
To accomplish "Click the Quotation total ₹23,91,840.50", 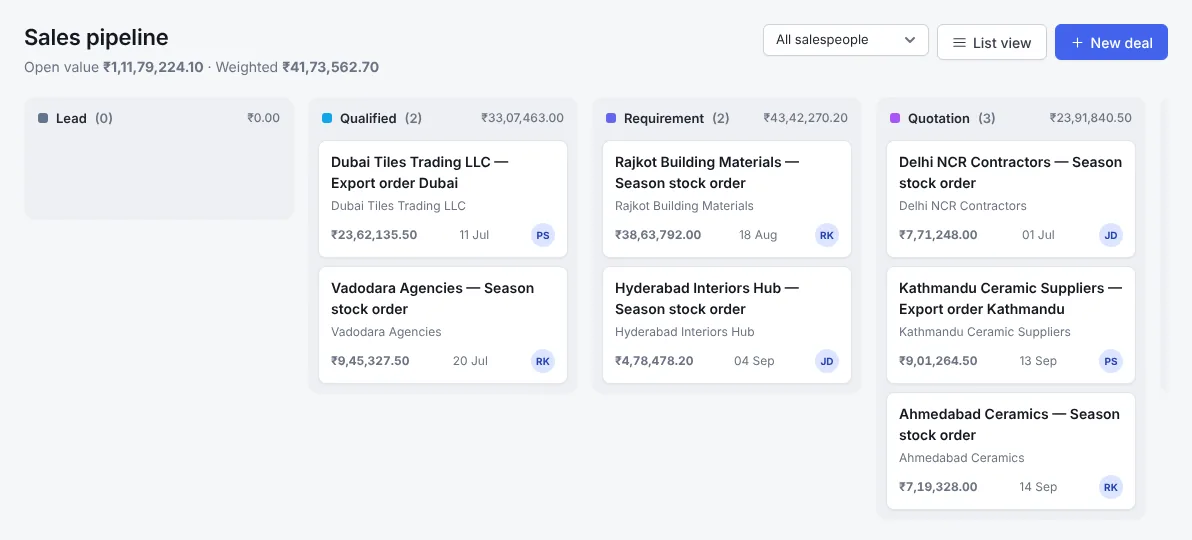I will [1091, 118].
